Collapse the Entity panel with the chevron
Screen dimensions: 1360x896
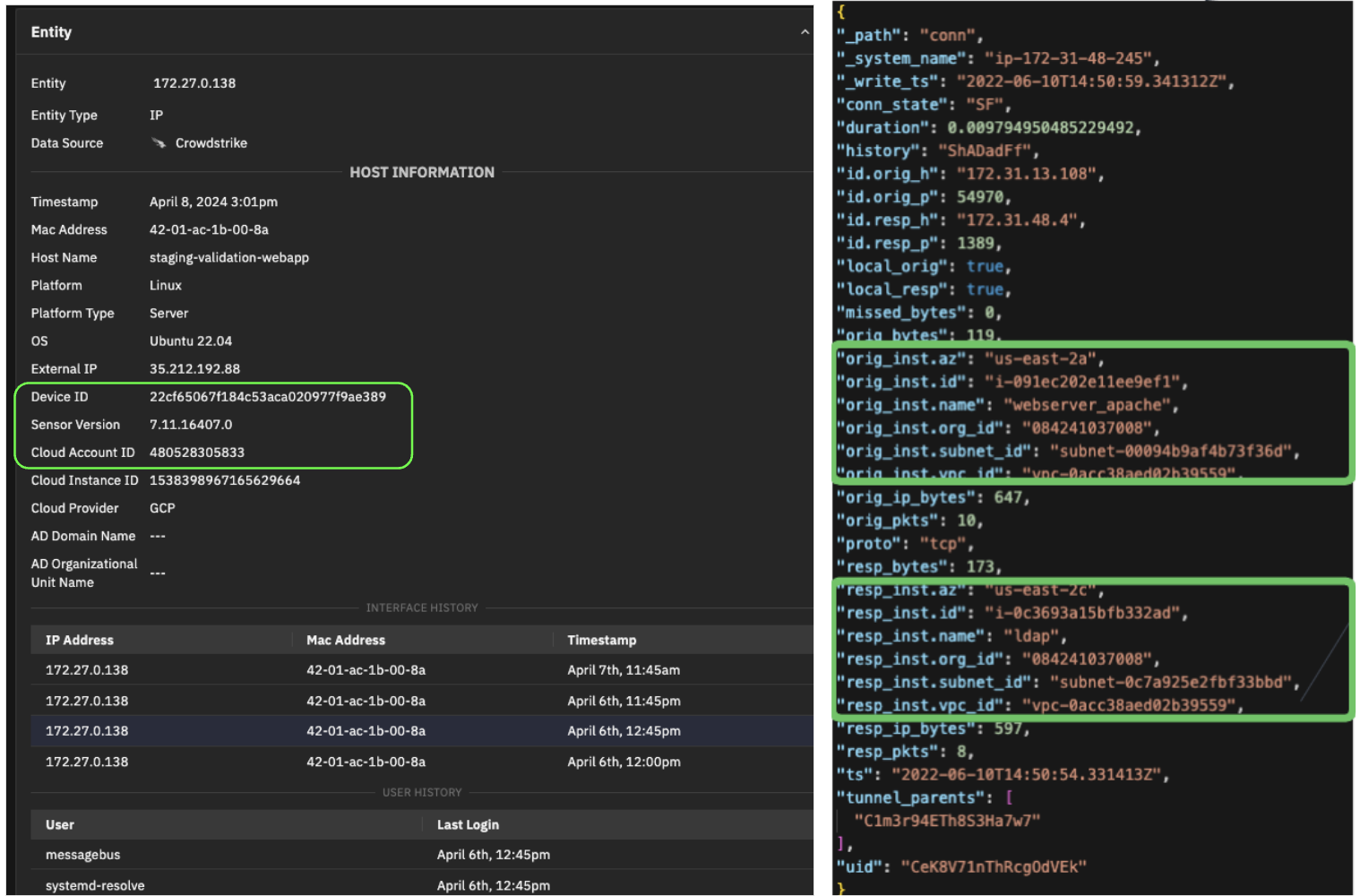[x=804, y=32]
